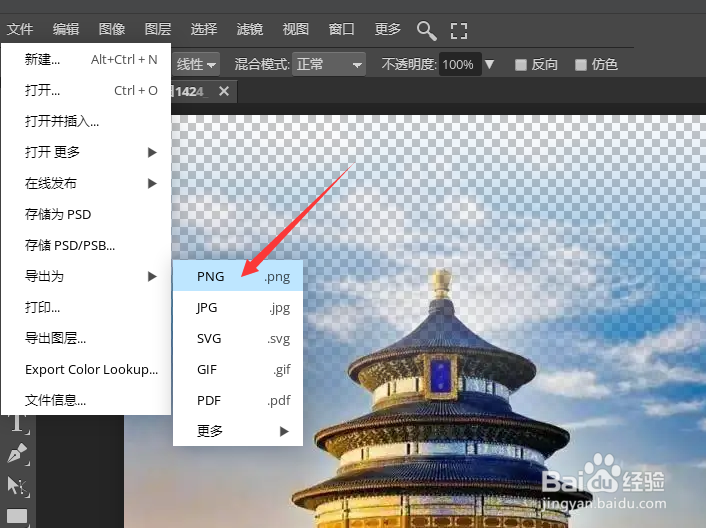Close the 1424 document tab
This screenshot has width=706, height=528.
[x=224, y=91]
